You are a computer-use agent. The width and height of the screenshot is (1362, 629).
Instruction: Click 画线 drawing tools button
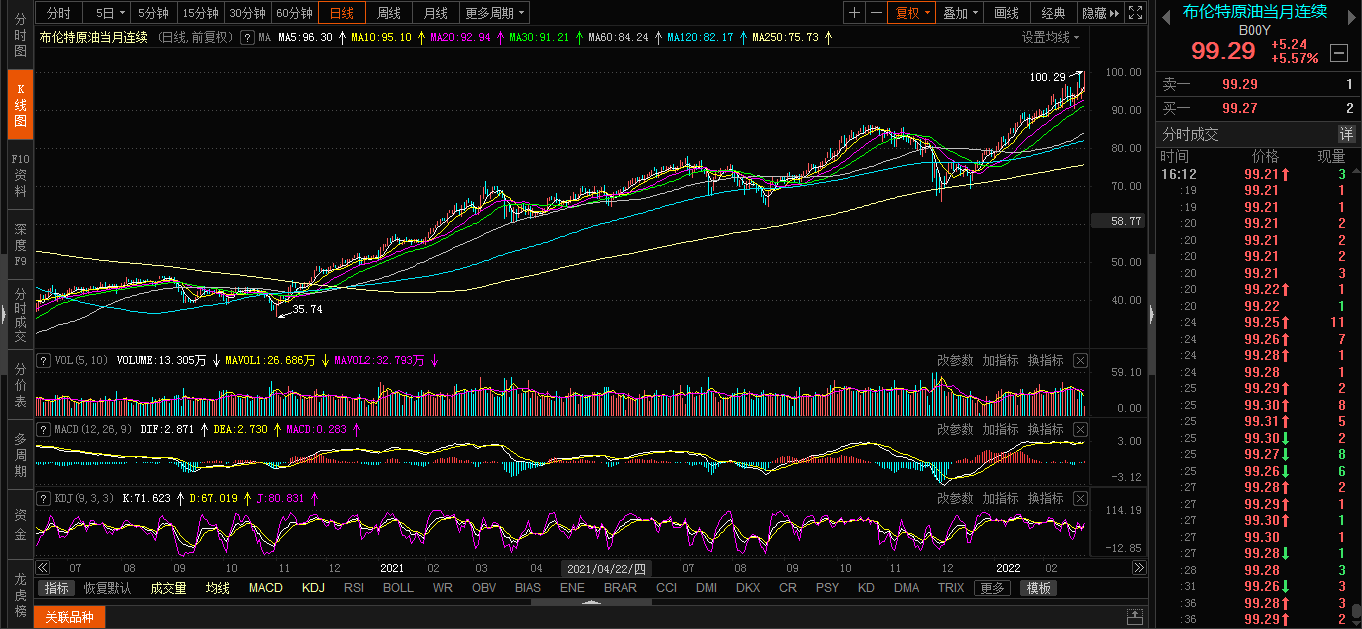point(1007,13)
